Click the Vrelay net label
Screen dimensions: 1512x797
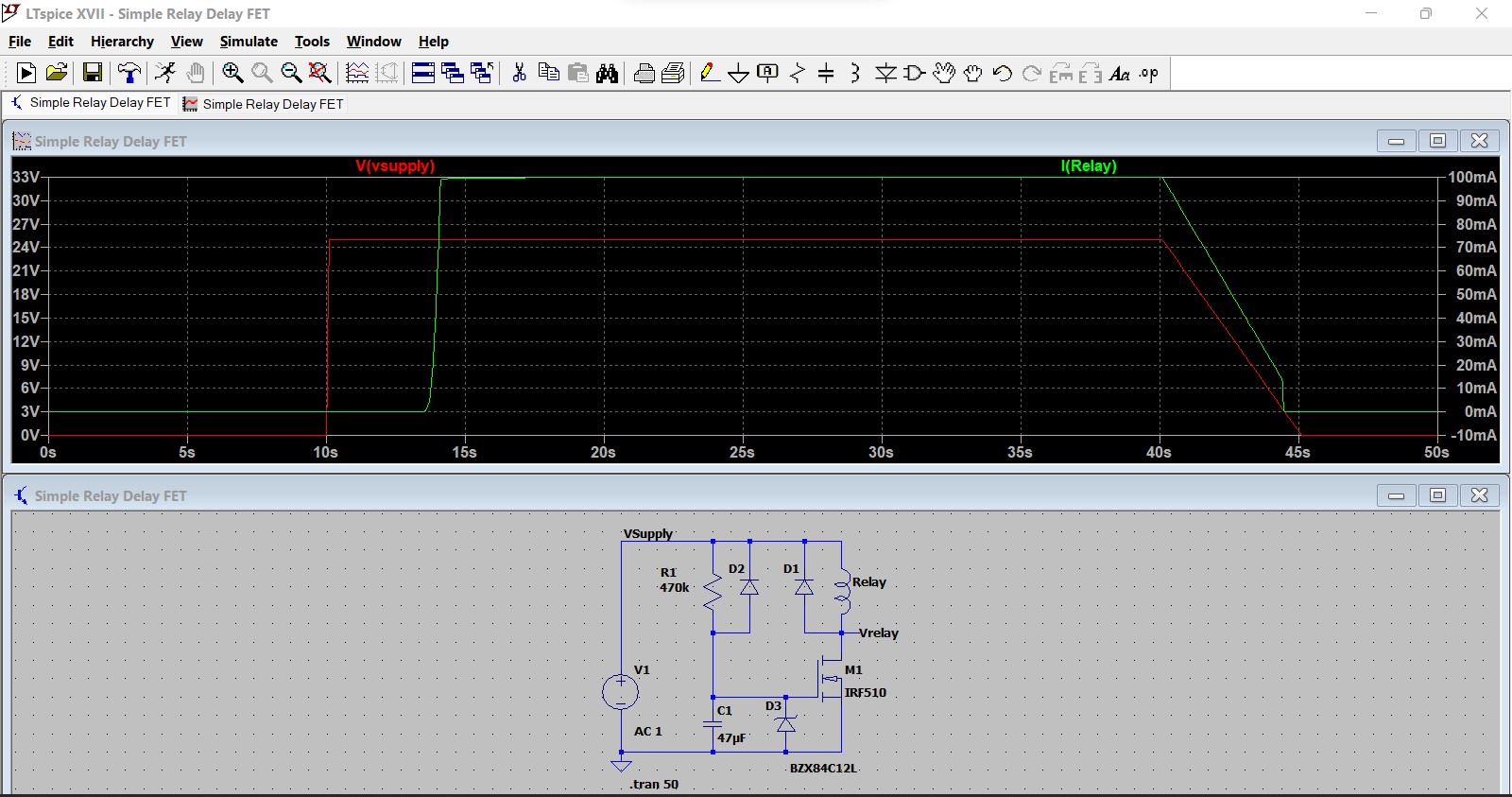click(x=879, y=632)
